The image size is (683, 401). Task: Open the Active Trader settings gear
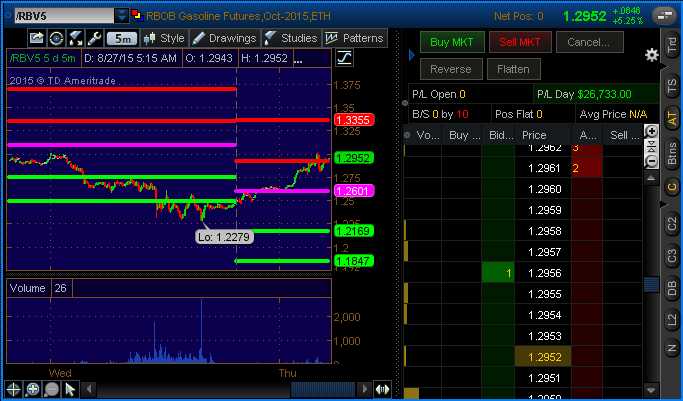[652, 54]
